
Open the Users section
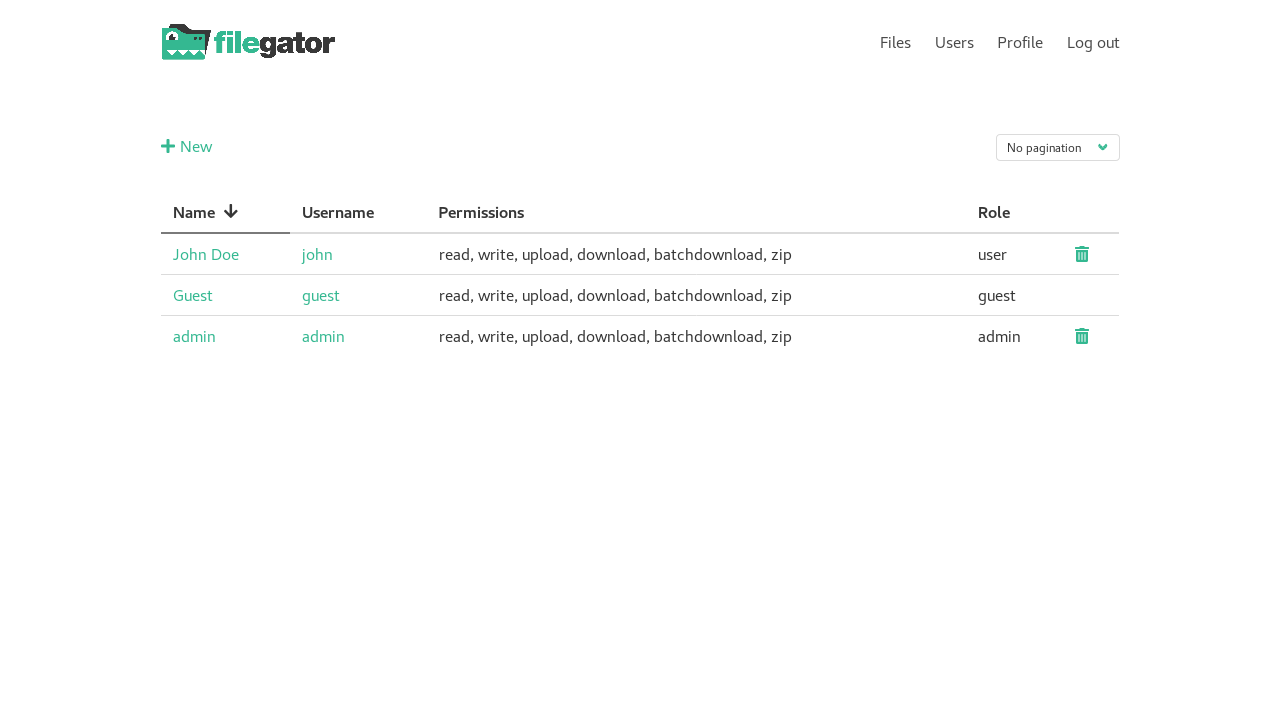click(x=954, y=40)
